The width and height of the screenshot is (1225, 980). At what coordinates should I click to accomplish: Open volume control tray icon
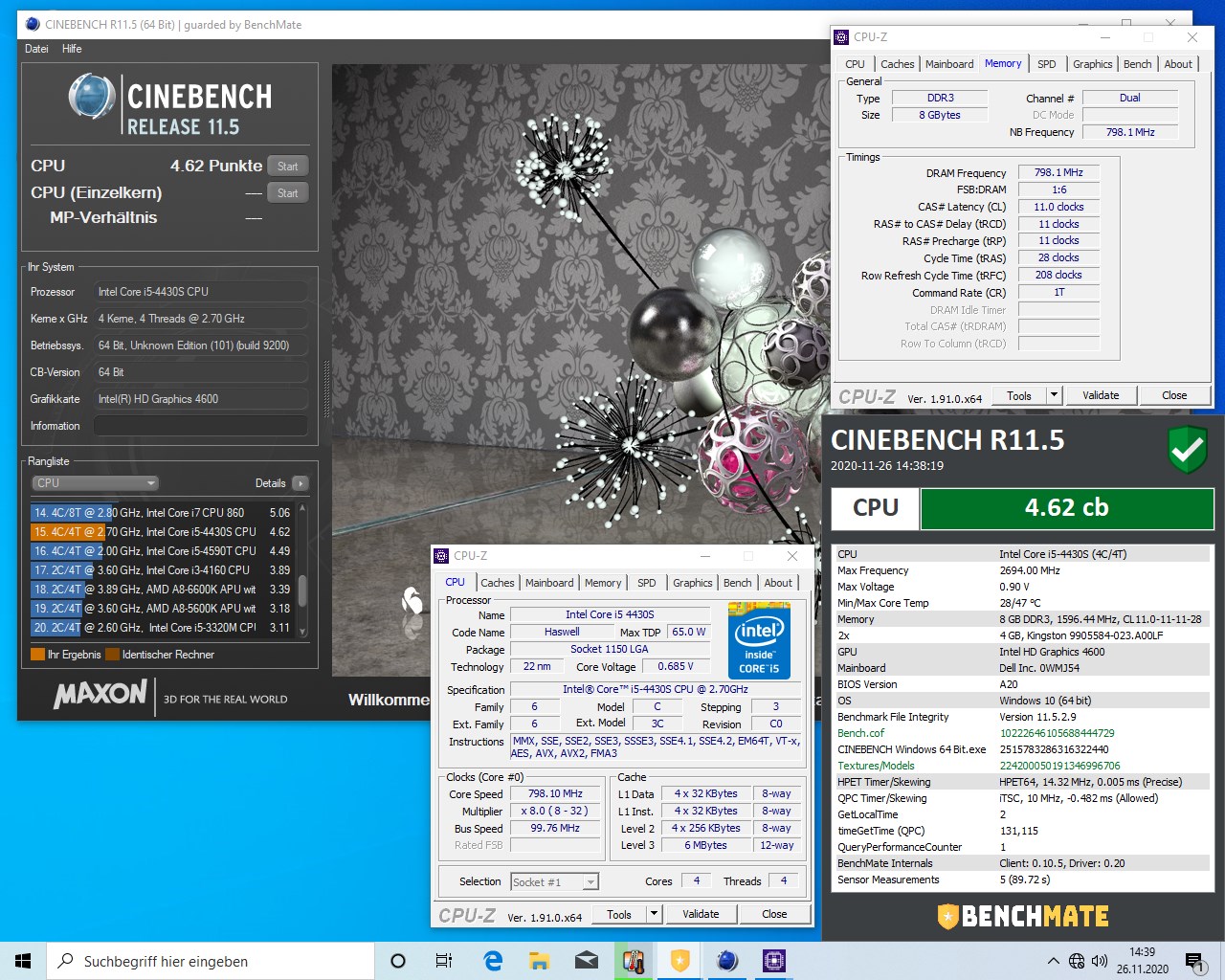[1099, 961]
